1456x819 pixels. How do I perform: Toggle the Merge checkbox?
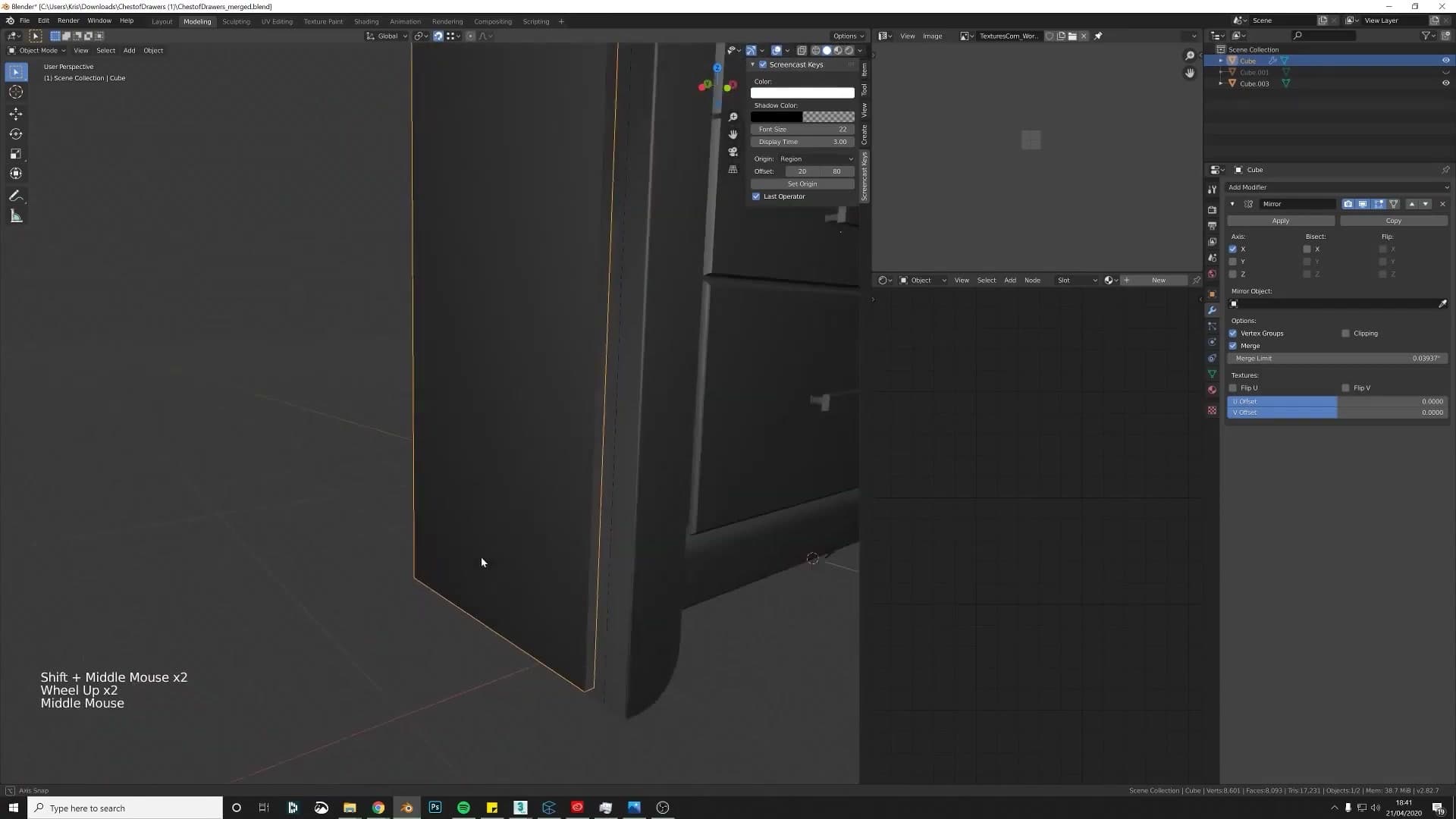(1232, 346)
